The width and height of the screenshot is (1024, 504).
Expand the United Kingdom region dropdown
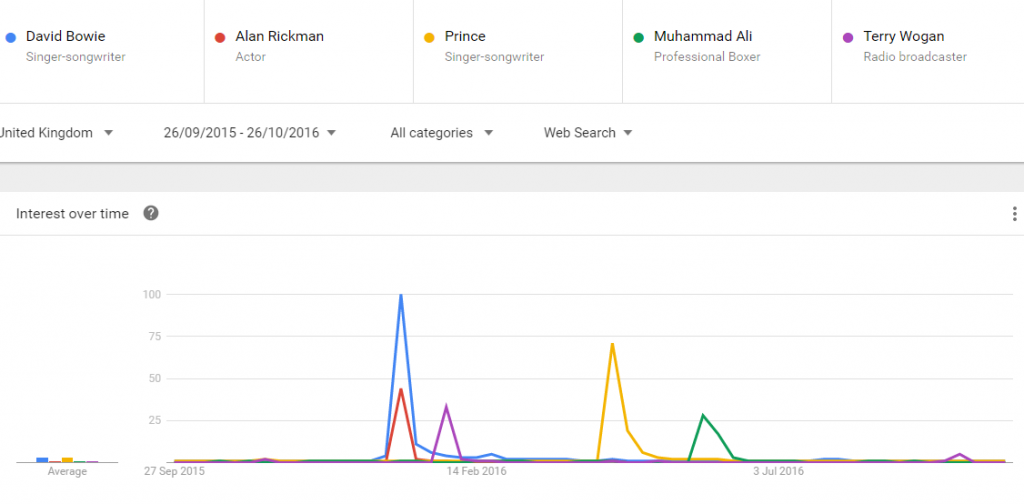pyautogui.click(x=56, y=133)
